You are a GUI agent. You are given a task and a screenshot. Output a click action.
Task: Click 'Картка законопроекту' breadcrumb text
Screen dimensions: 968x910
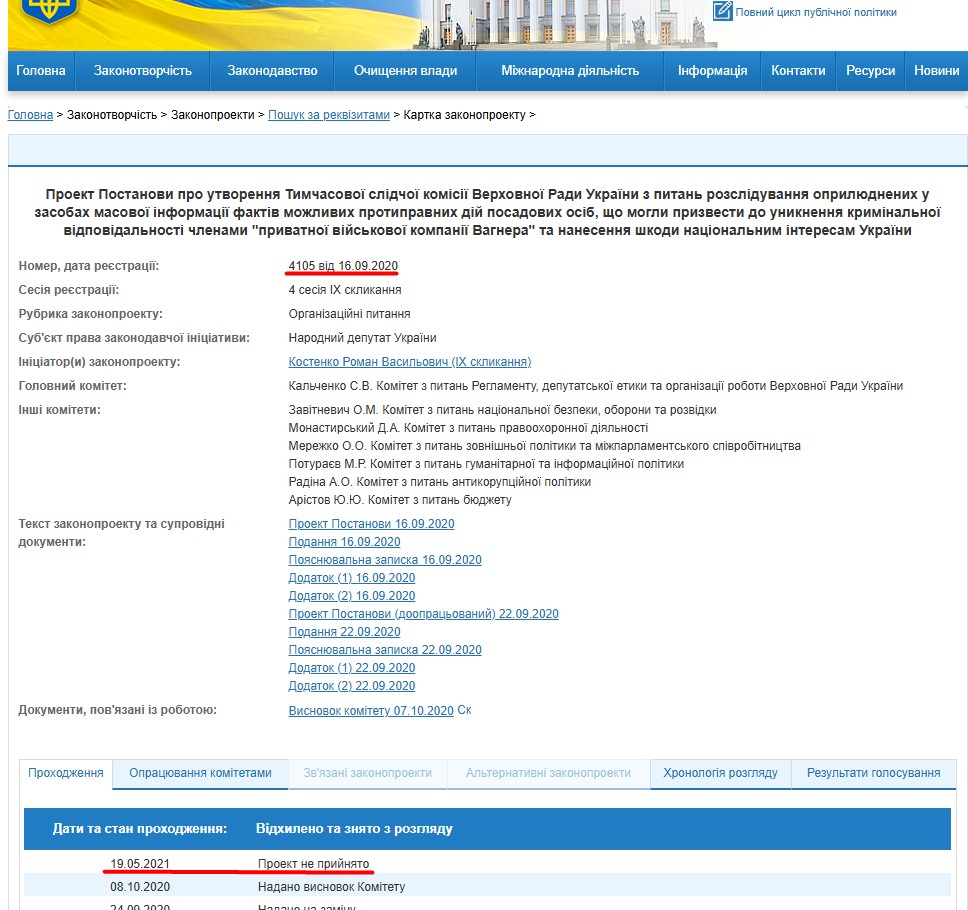coord(464,115)
